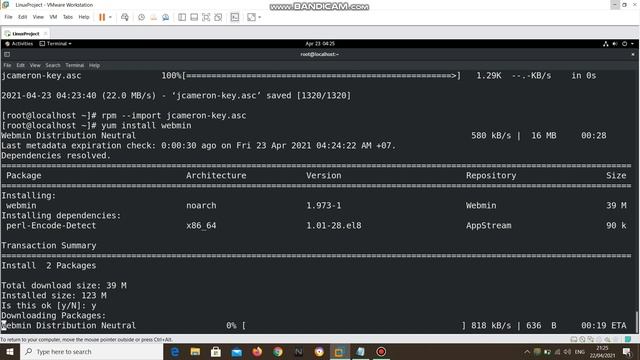Screen dimensions: 640x360
Task: Open Microsoft Store from the taskbar
Action: coord(216,351)
